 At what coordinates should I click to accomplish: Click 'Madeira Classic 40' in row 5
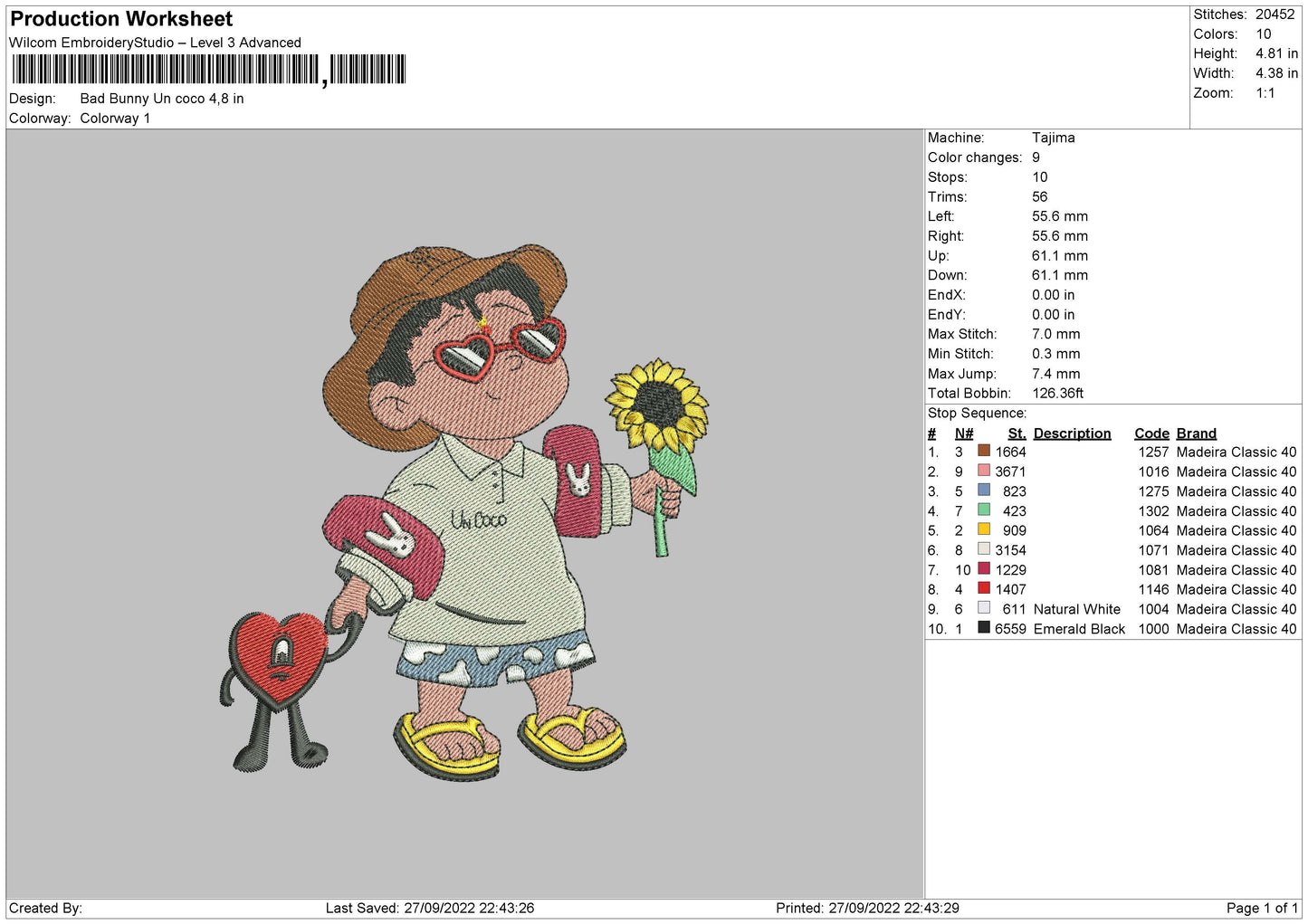1236,530
